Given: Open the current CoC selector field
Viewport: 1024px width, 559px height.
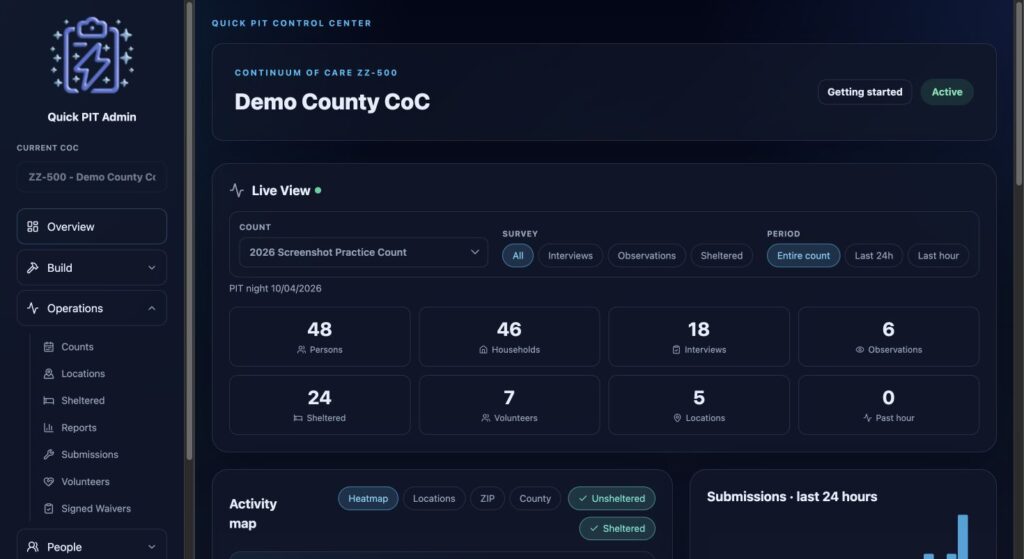Looking at the screenshot, I should click(x=91, y=177).
